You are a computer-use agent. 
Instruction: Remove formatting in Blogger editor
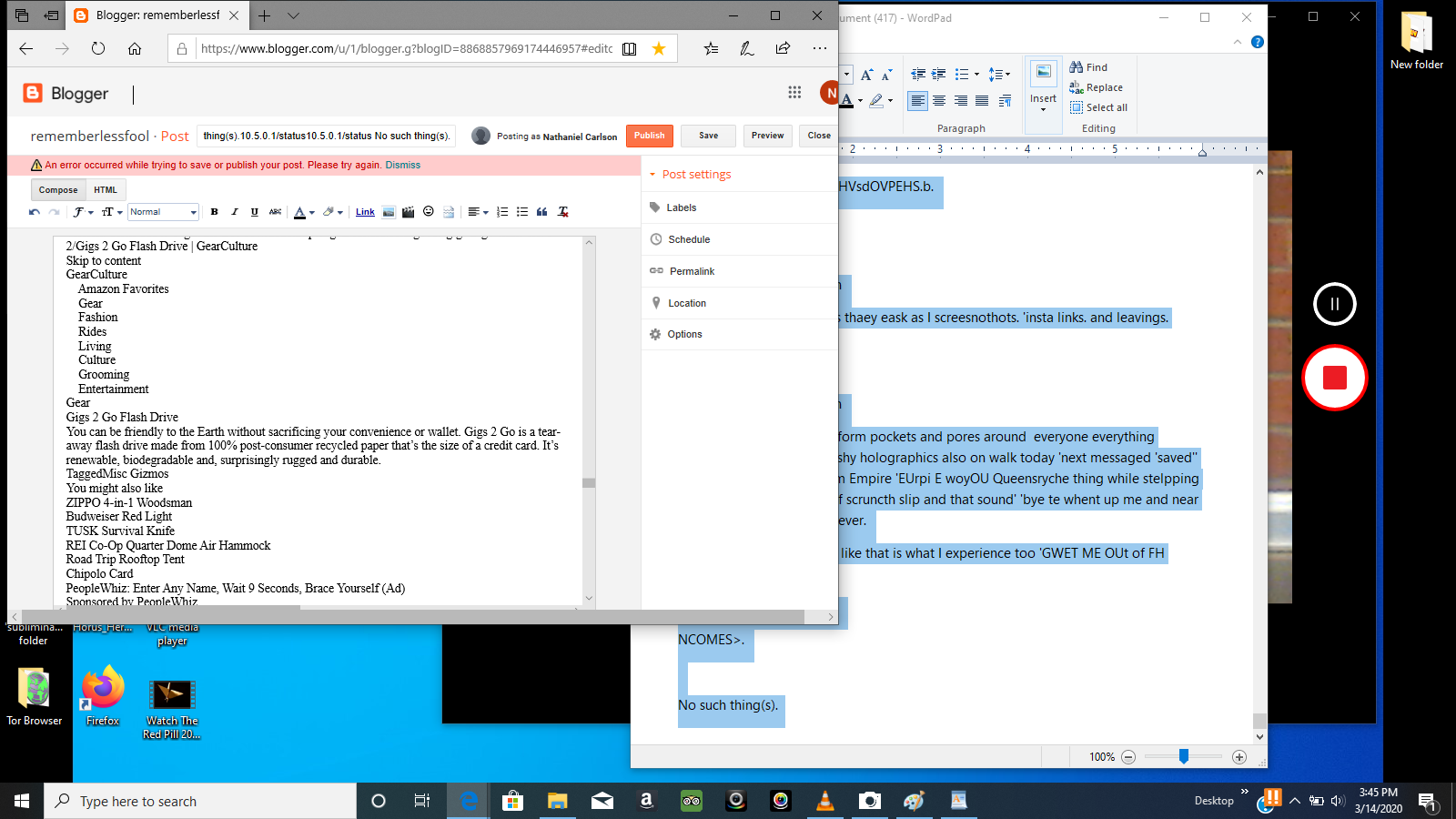563,212
